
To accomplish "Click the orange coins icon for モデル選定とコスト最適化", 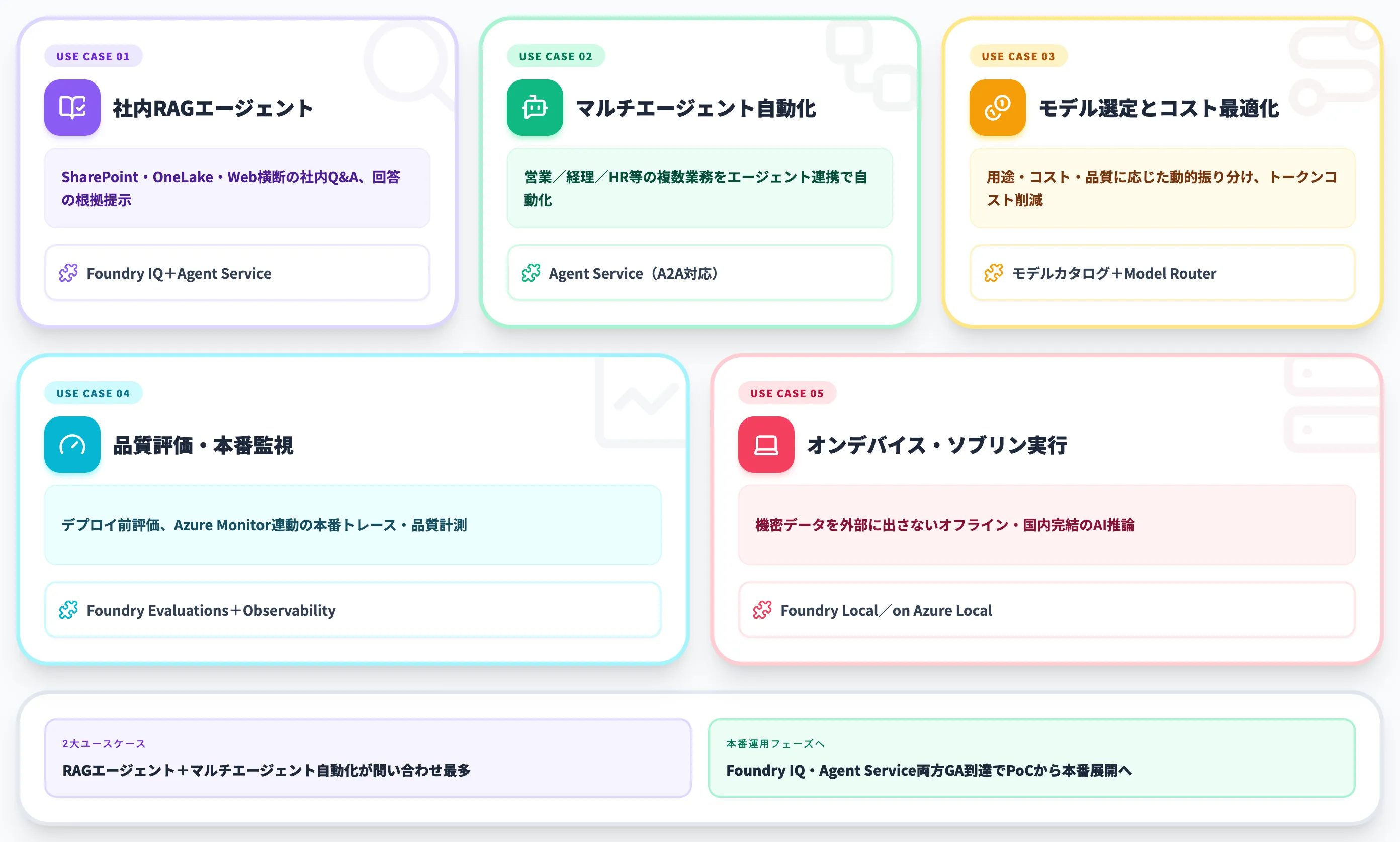I will pyautogui.click(x=997, y=108).
